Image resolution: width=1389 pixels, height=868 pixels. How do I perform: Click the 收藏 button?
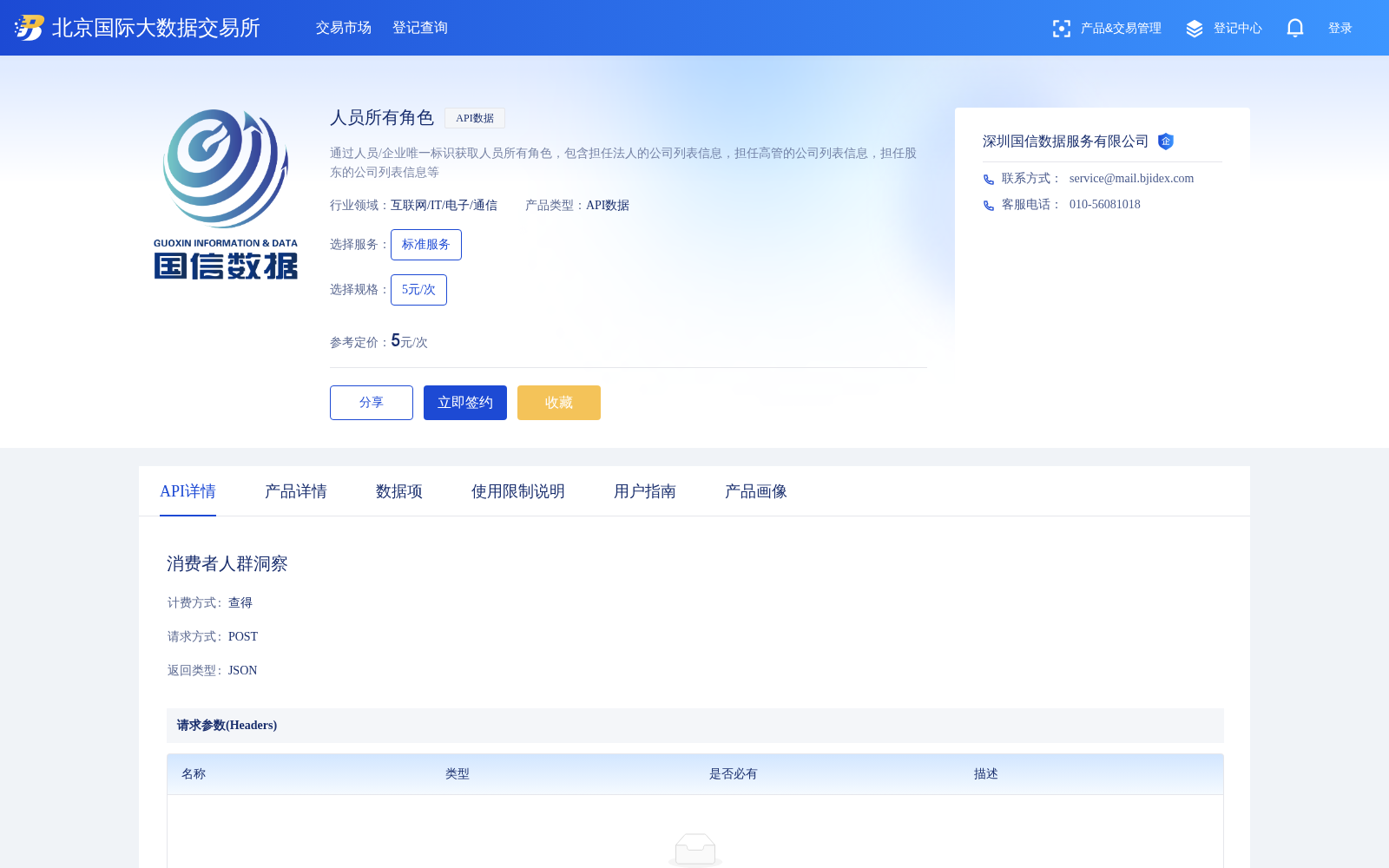click(559, 403)
